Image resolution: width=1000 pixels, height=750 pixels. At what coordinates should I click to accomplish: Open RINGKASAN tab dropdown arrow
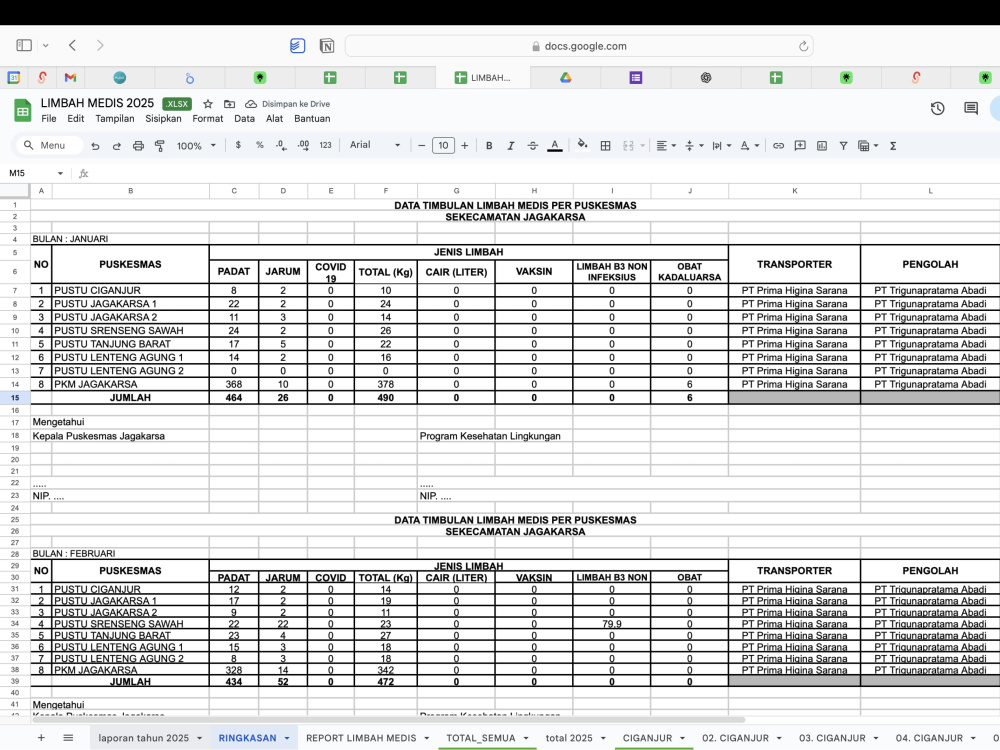(x=287, y=739)
